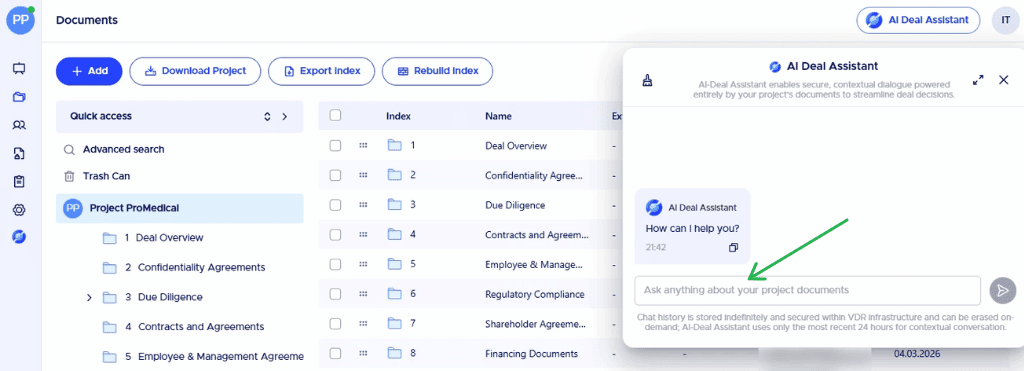The width and height of the screenshot is (1024, 371).
Task: Open the settings gear in left sidebar
Action: point(19,210)
